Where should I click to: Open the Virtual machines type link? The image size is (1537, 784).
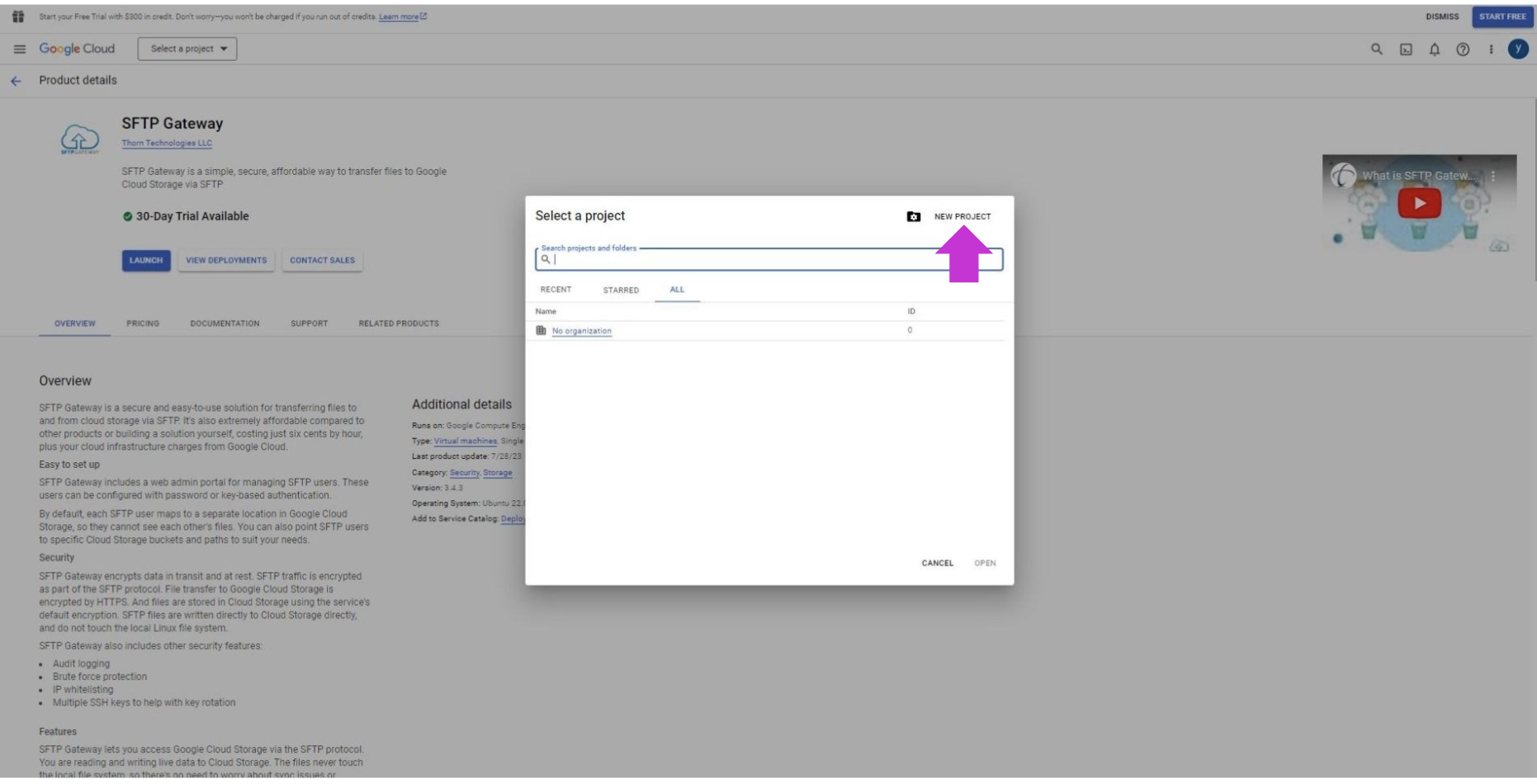pyautogui.click(x=466, y=441)
